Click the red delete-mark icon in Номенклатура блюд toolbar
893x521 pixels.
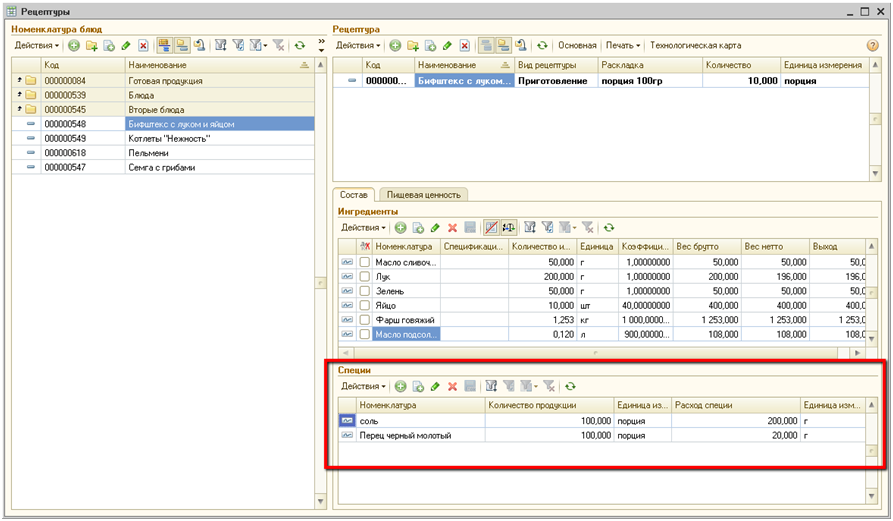[x=143, y=46]
